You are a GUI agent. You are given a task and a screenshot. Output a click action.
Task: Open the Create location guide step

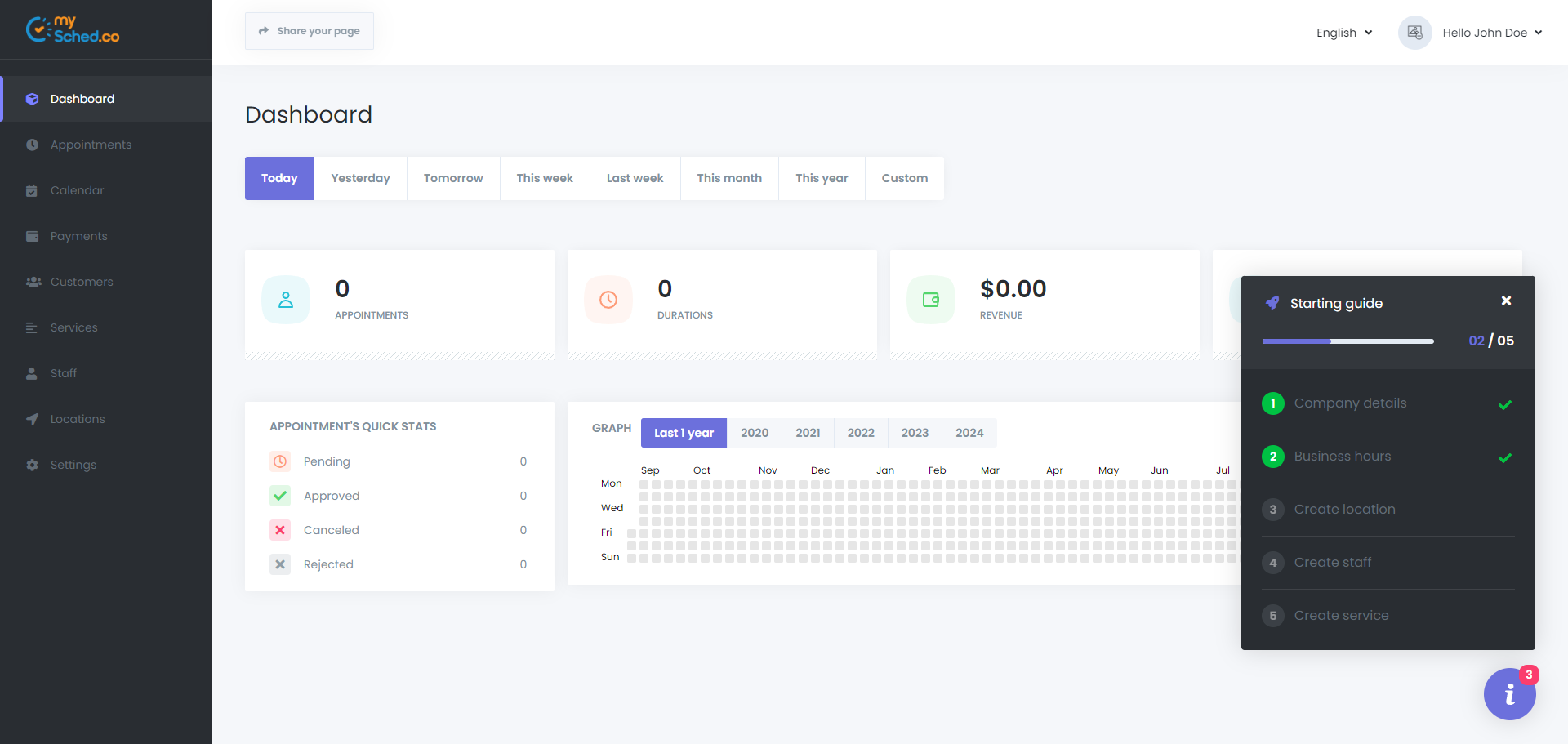[1344, 509]
